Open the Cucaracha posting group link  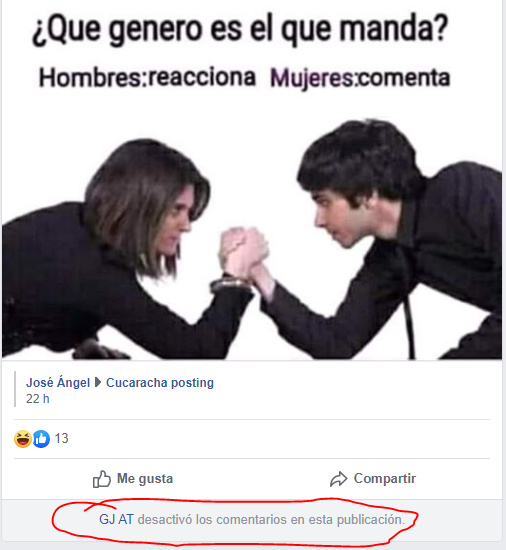click(160, 383)
